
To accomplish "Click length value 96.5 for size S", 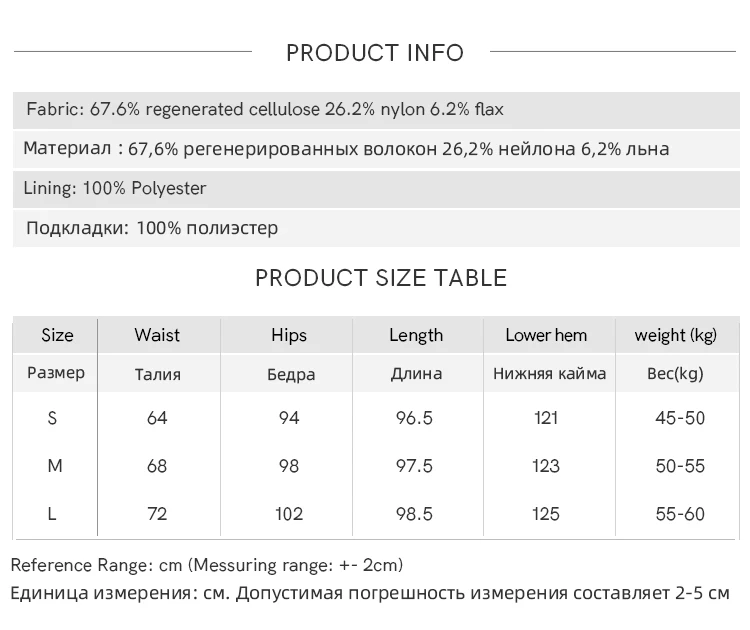I will (414, 418).
